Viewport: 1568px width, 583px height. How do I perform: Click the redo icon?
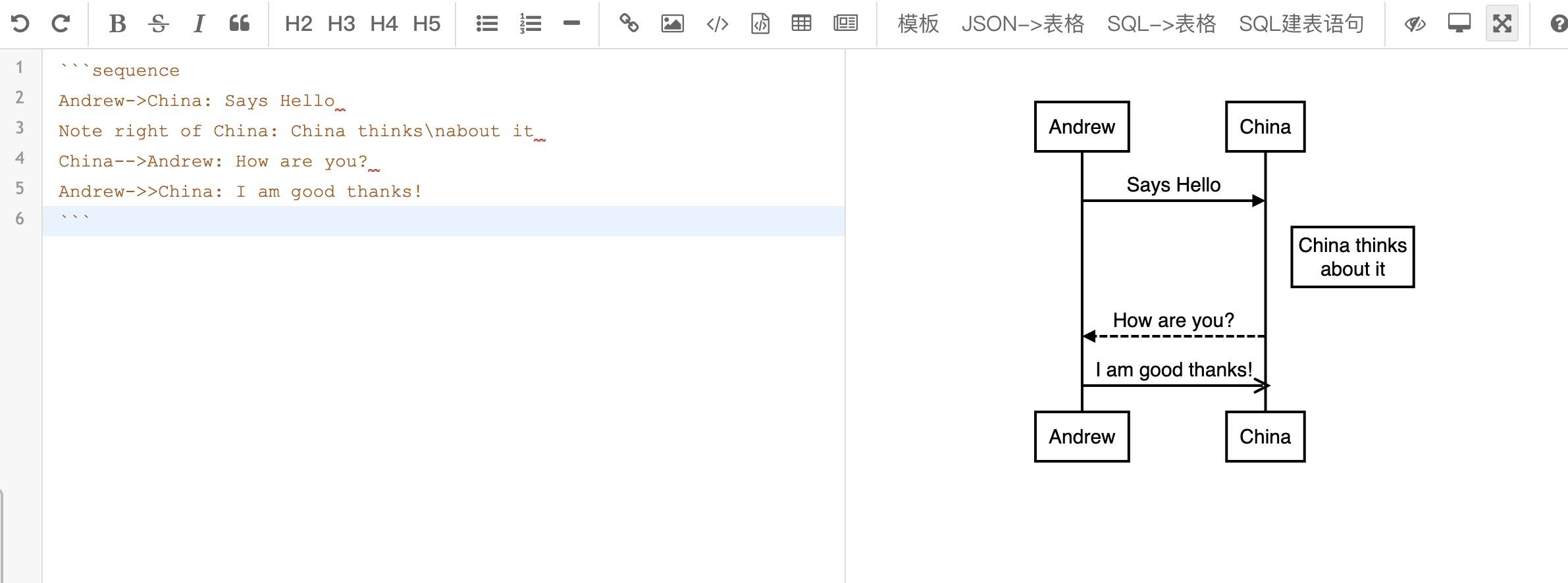click(x=61, y=24)
